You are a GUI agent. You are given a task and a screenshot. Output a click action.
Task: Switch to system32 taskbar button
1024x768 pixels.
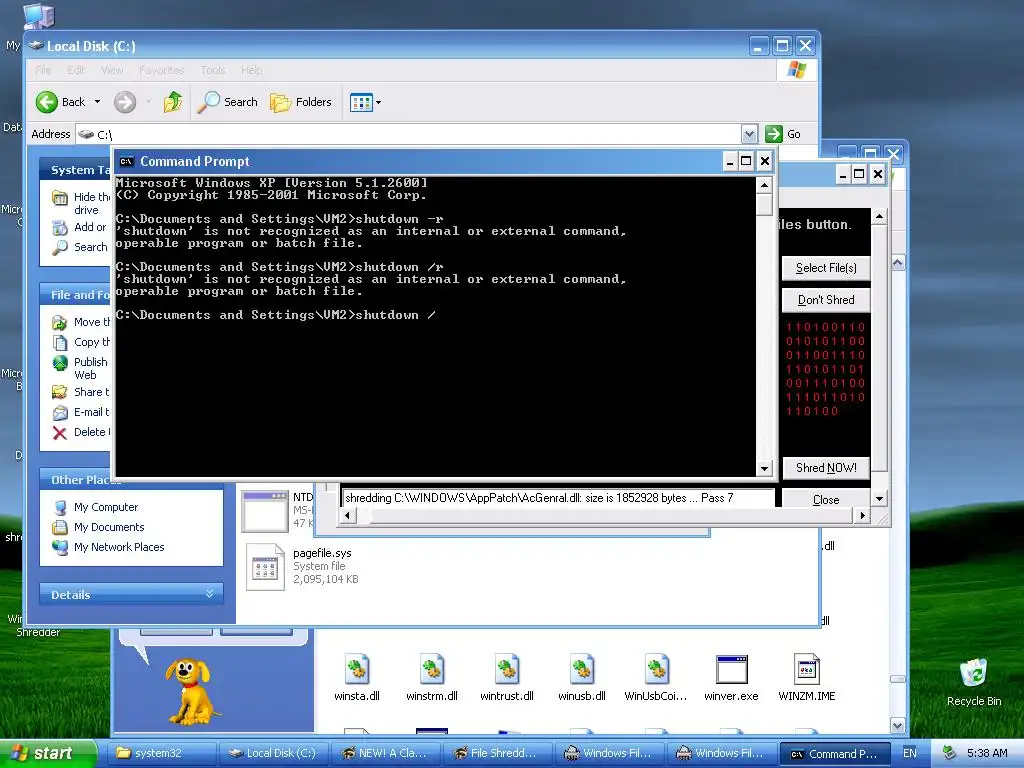pos(163,754)
